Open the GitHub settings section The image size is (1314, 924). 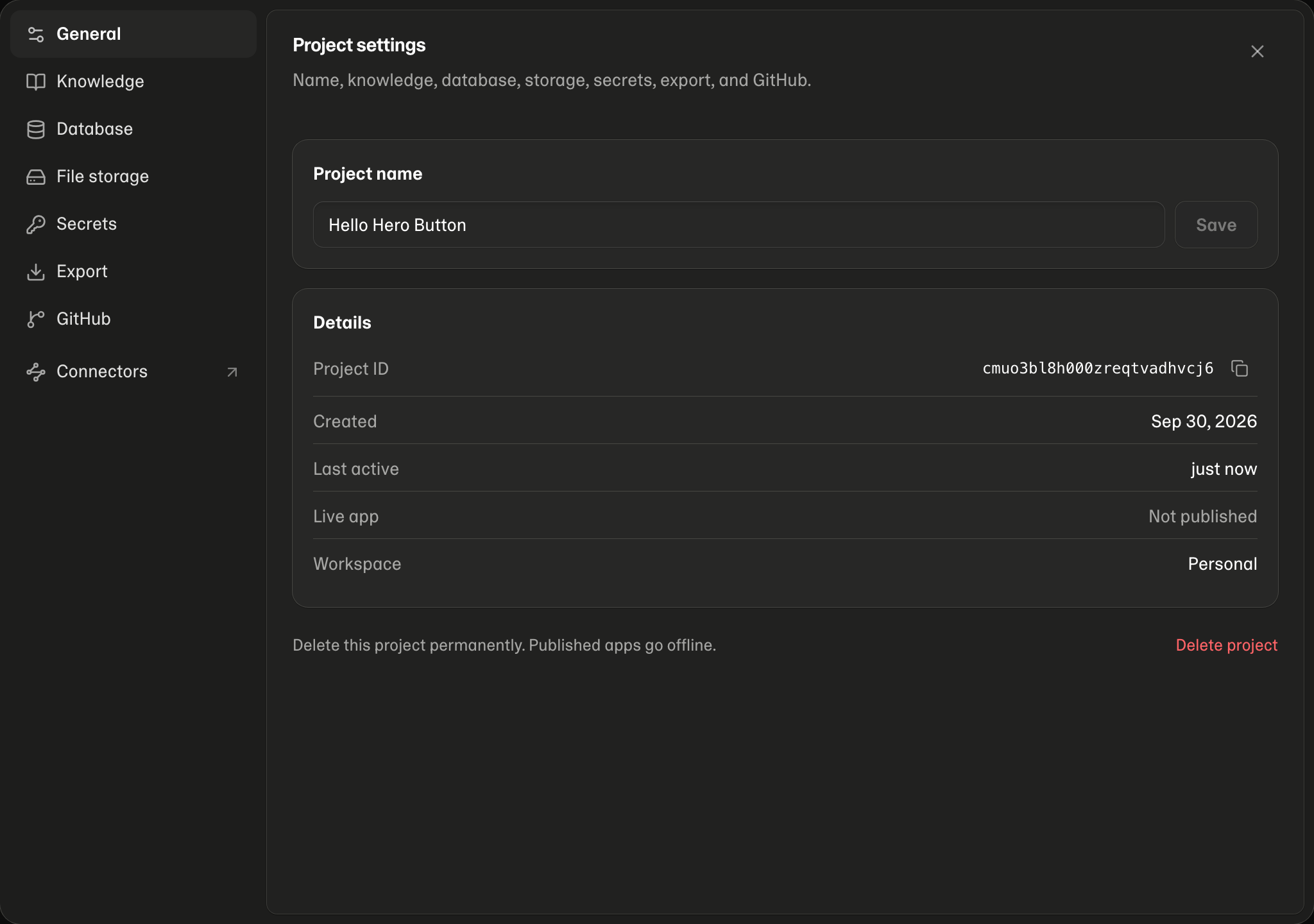(83, 319)
